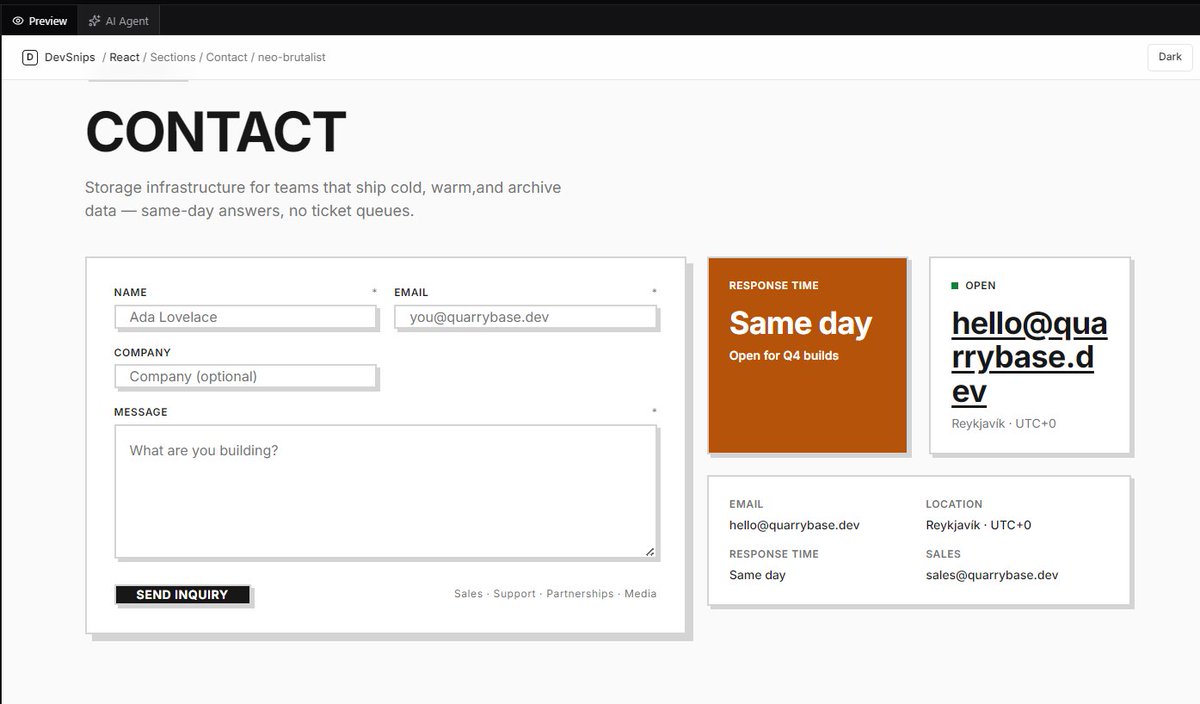This screenshot has width=1200, height=704.
Task: Click the LOCATION label in details card
Action: pos(954,504)
